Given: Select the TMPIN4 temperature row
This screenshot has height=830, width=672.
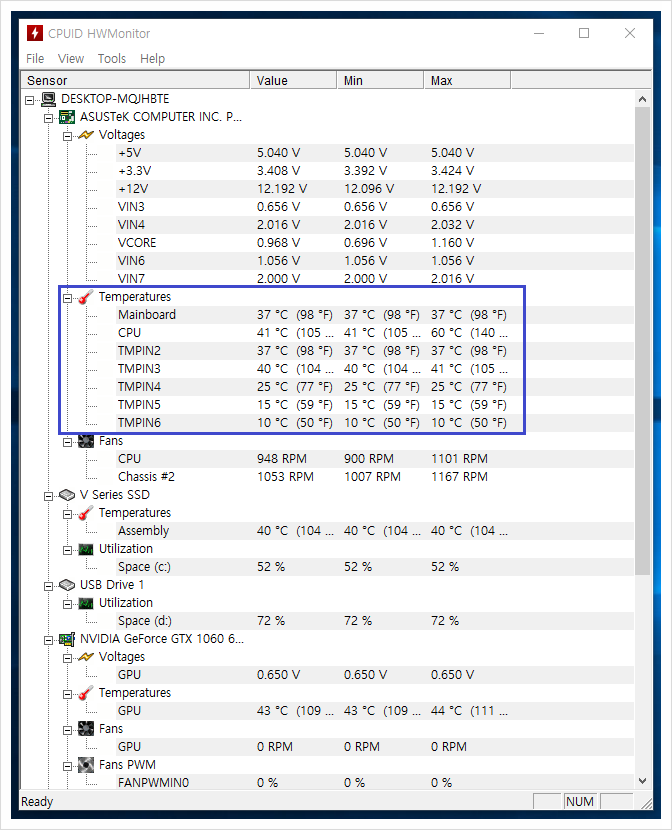Looking at the screenshot, I should [375, 387].
